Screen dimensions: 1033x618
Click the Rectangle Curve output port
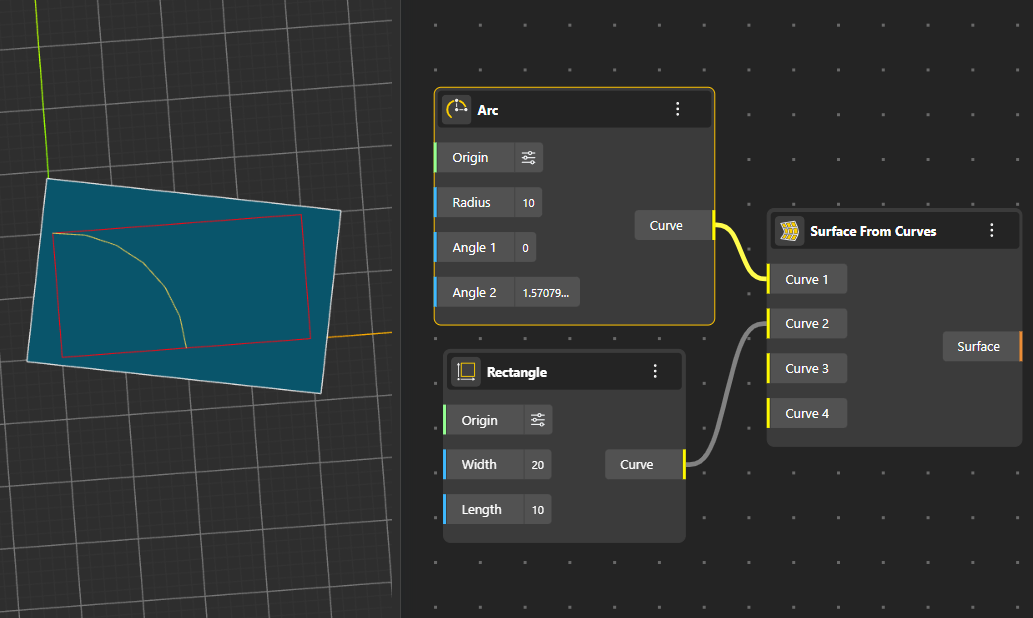(x=684, y=465)
